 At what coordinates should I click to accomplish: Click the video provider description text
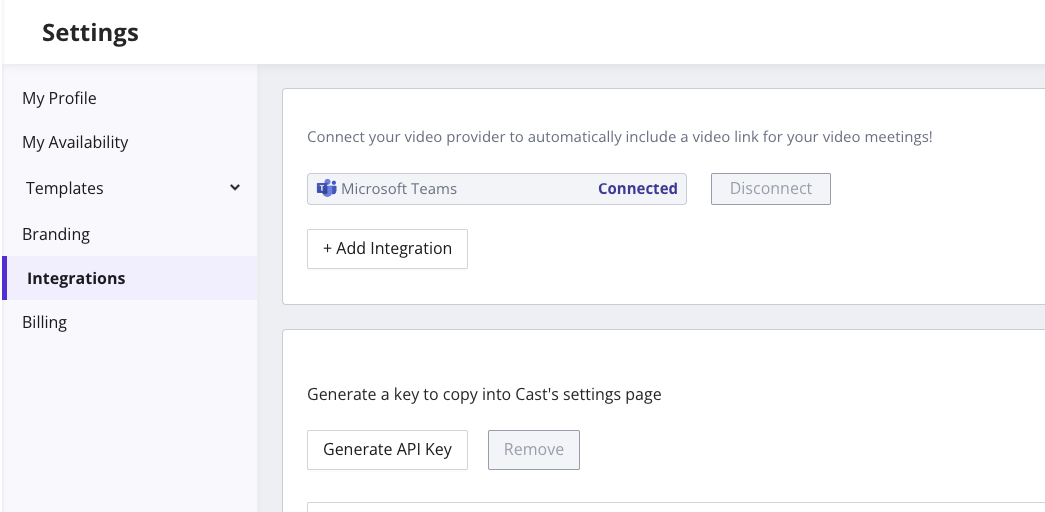click(x=619, y=136)
